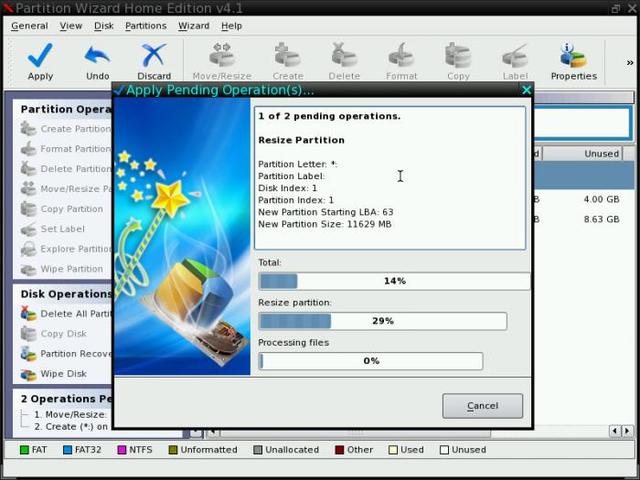Click the Wipe Partition text label

click(72, 269)
